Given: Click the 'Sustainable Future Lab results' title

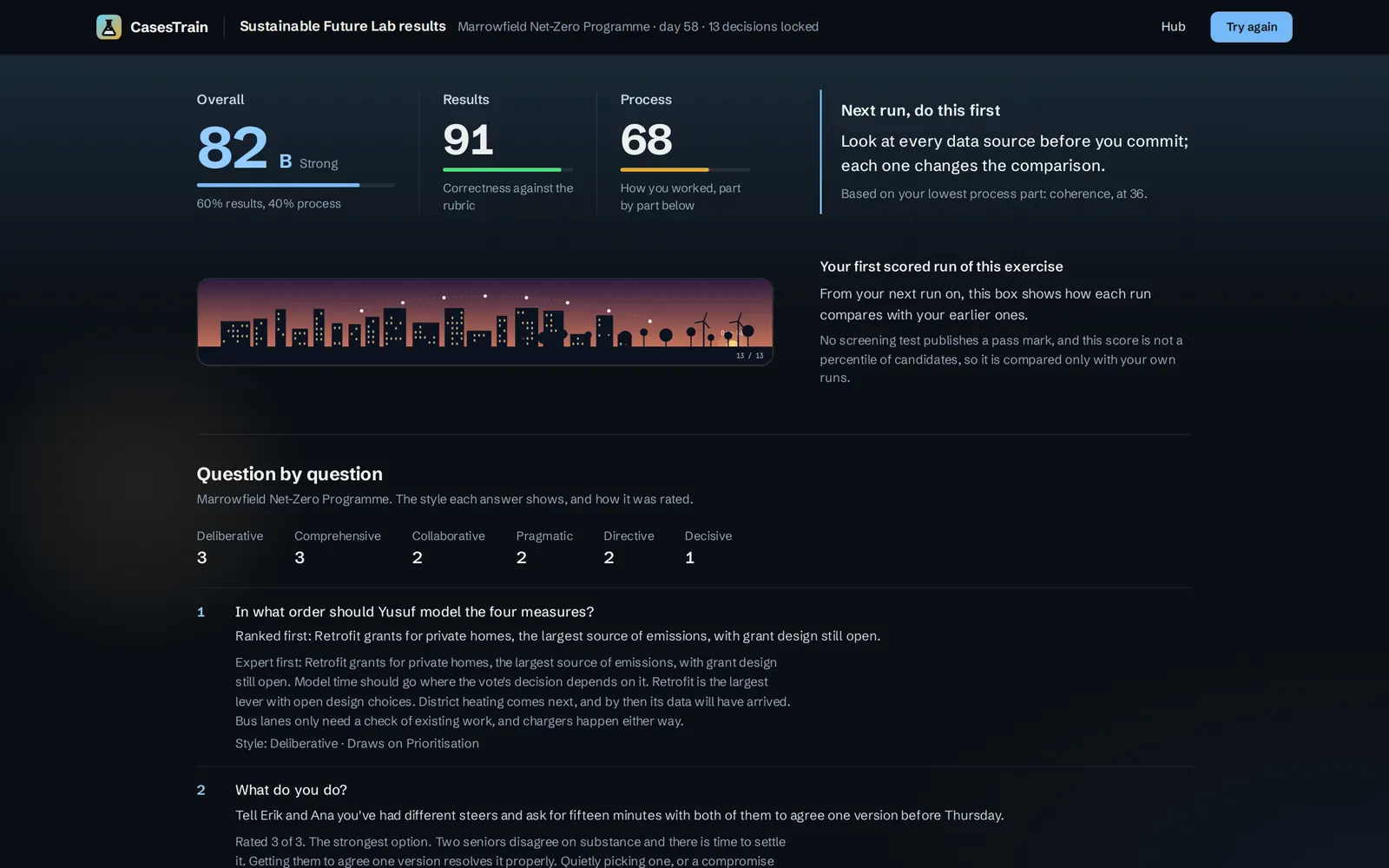Looking at the screenshot, I should (x=343, y=26).
